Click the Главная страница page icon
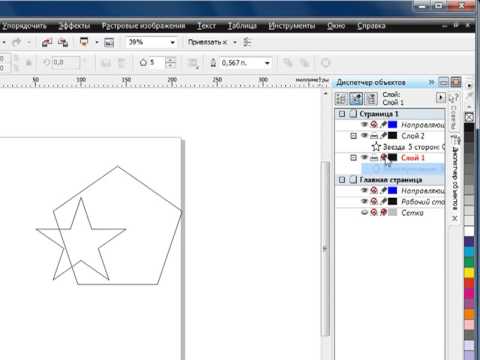The width and height of the screenshot is (480, 360). (x=353, y=180)
